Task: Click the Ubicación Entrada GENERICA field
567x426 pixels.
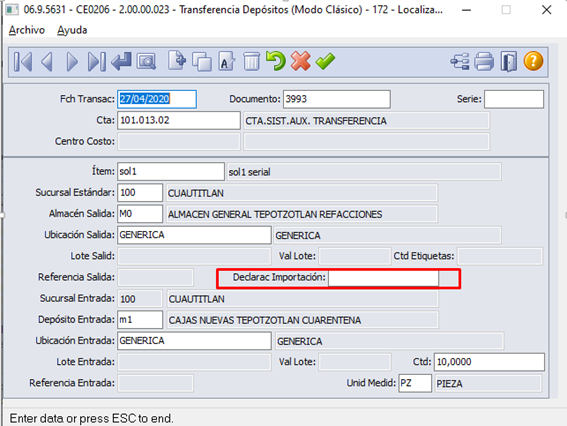Action: [x=194, y=341]
